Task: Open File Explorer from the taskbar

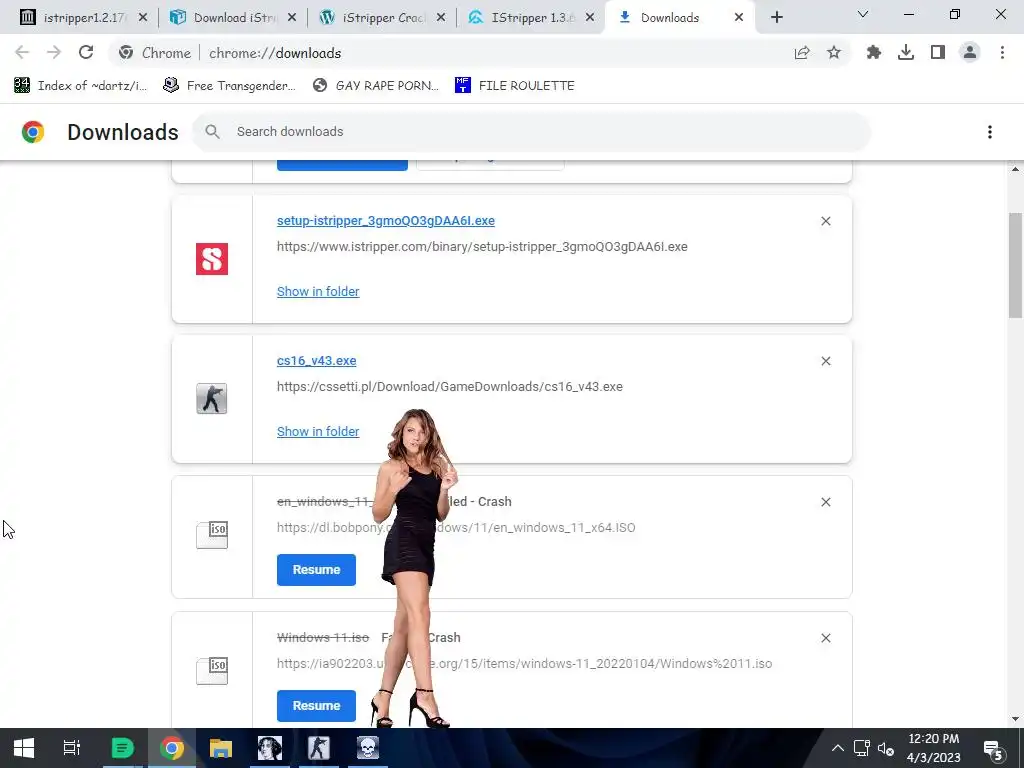Action: 221,748
